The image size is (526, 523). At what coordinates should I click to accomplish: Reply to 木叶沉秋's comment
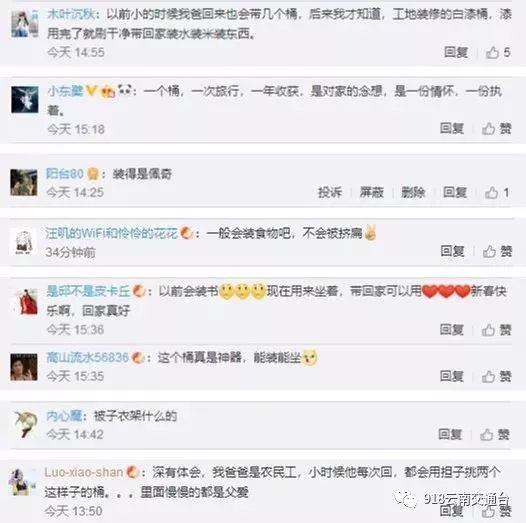click(x=456, y=52)
